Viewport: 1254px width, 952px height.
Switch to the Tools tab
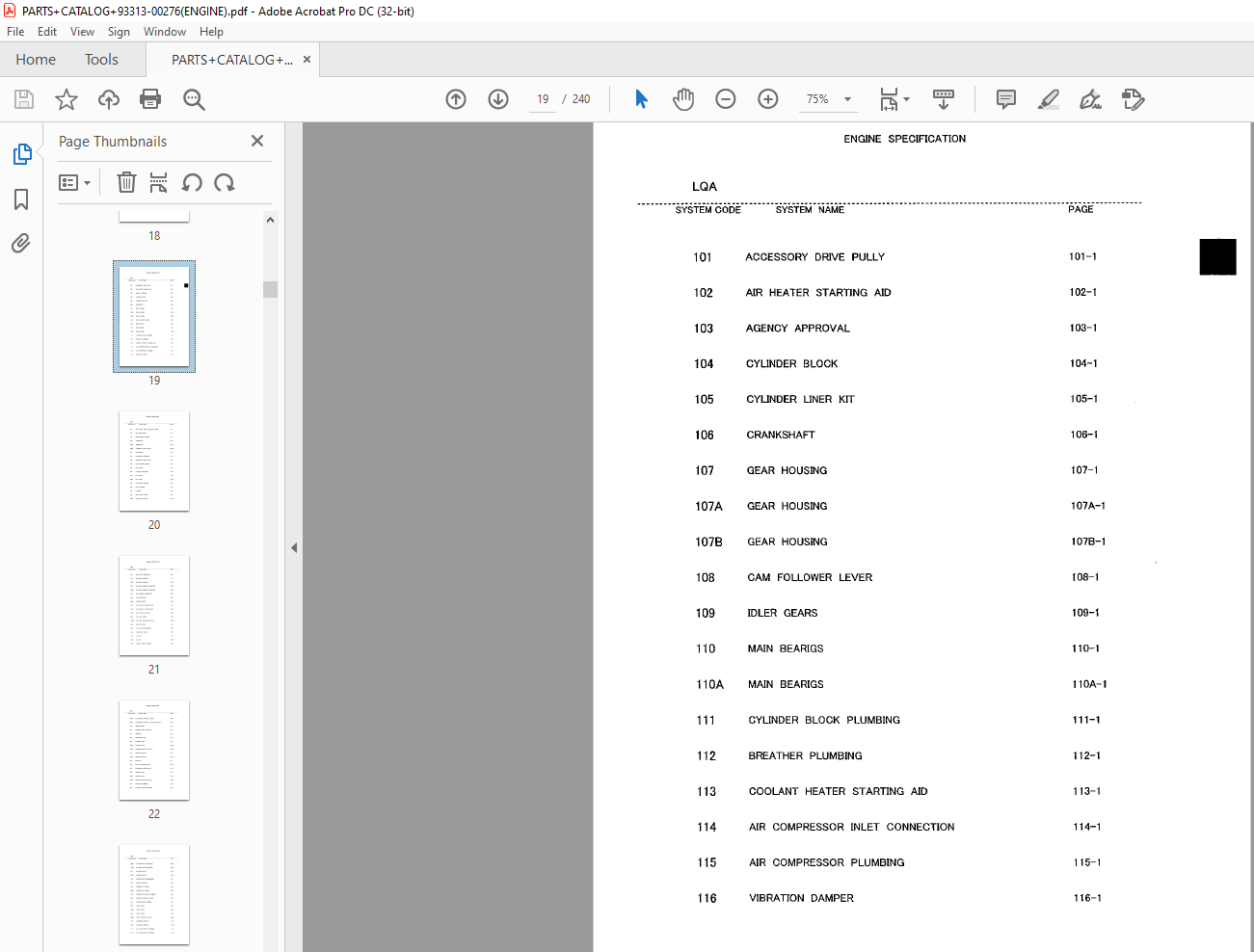click(x=101, y=60)
